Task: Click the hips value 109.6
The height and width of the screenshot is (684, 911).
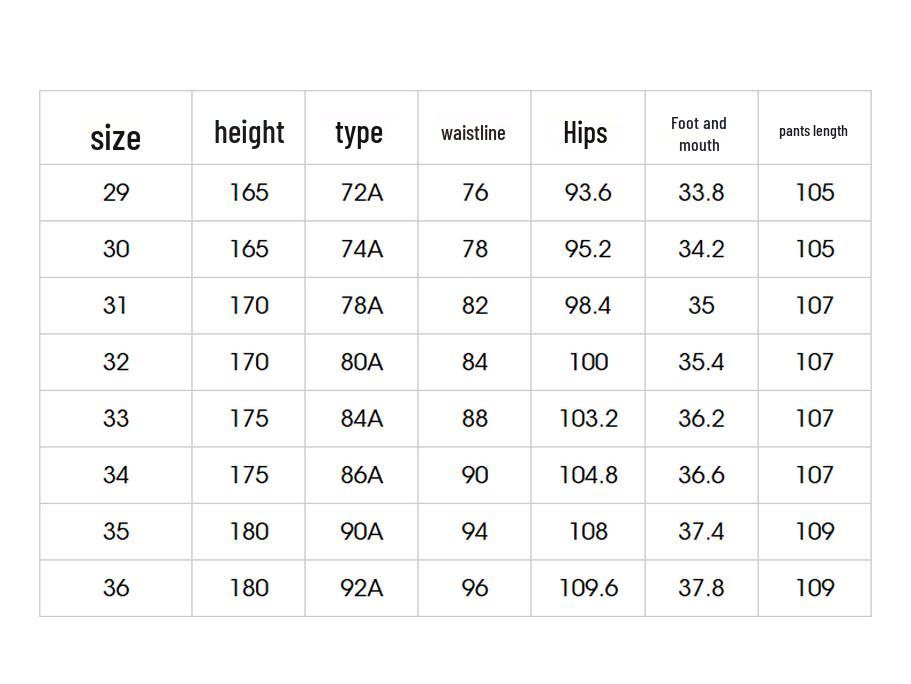Action: point(588,588)
